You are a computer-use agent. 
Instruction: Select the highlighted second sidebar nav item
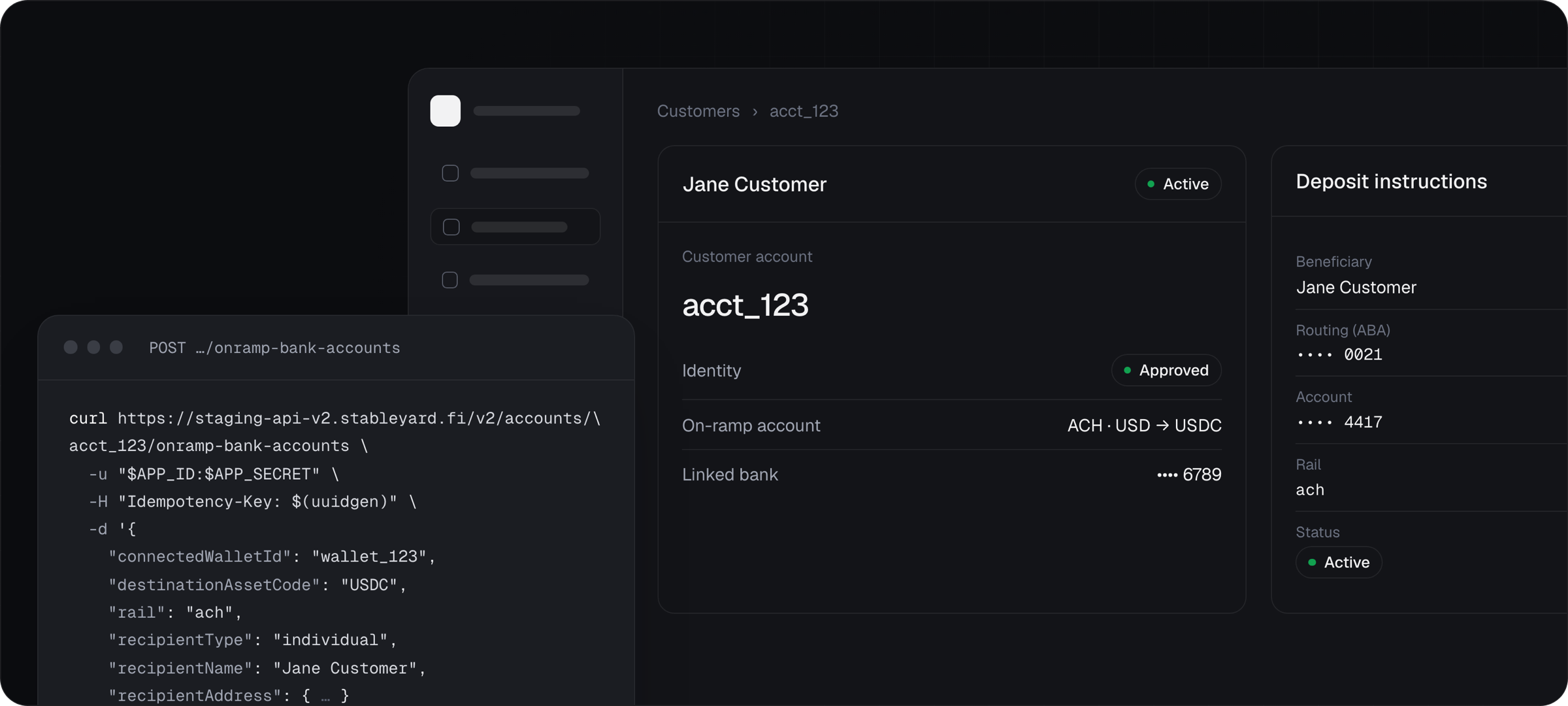515,227
